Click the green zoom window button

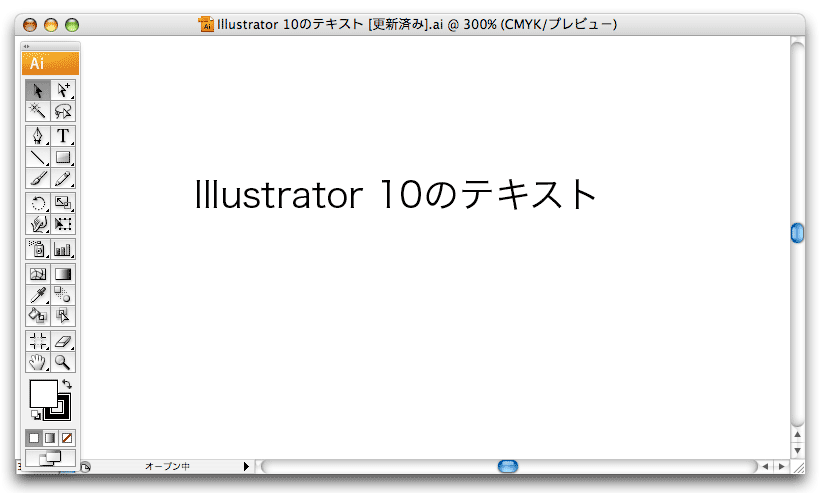(x=72, y=25)
